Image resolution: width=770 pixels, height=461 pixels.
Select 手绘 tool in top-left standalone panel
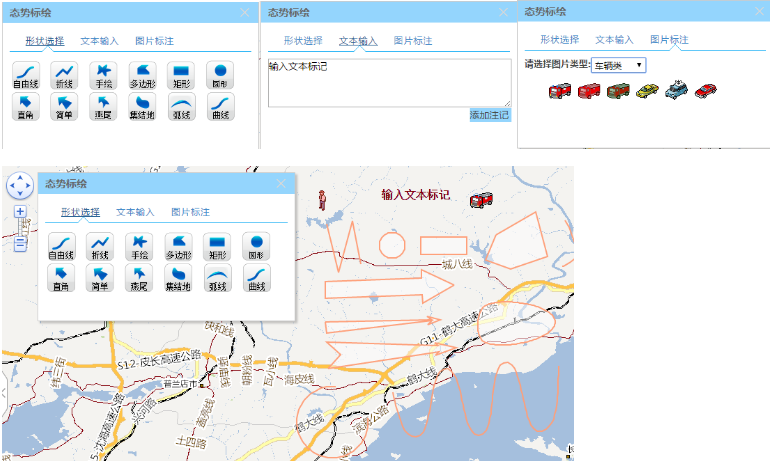click(103, 75)
